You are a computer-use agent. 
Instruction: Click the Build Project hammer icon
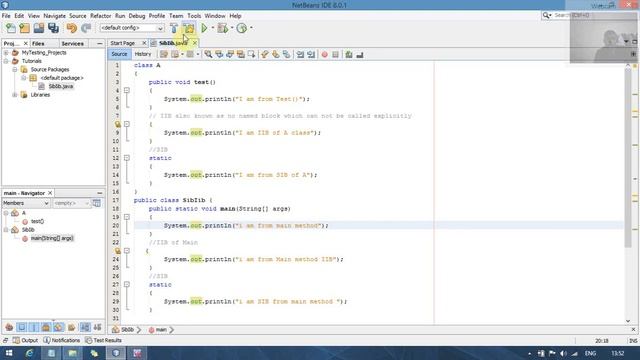click(x=174, y=28)
